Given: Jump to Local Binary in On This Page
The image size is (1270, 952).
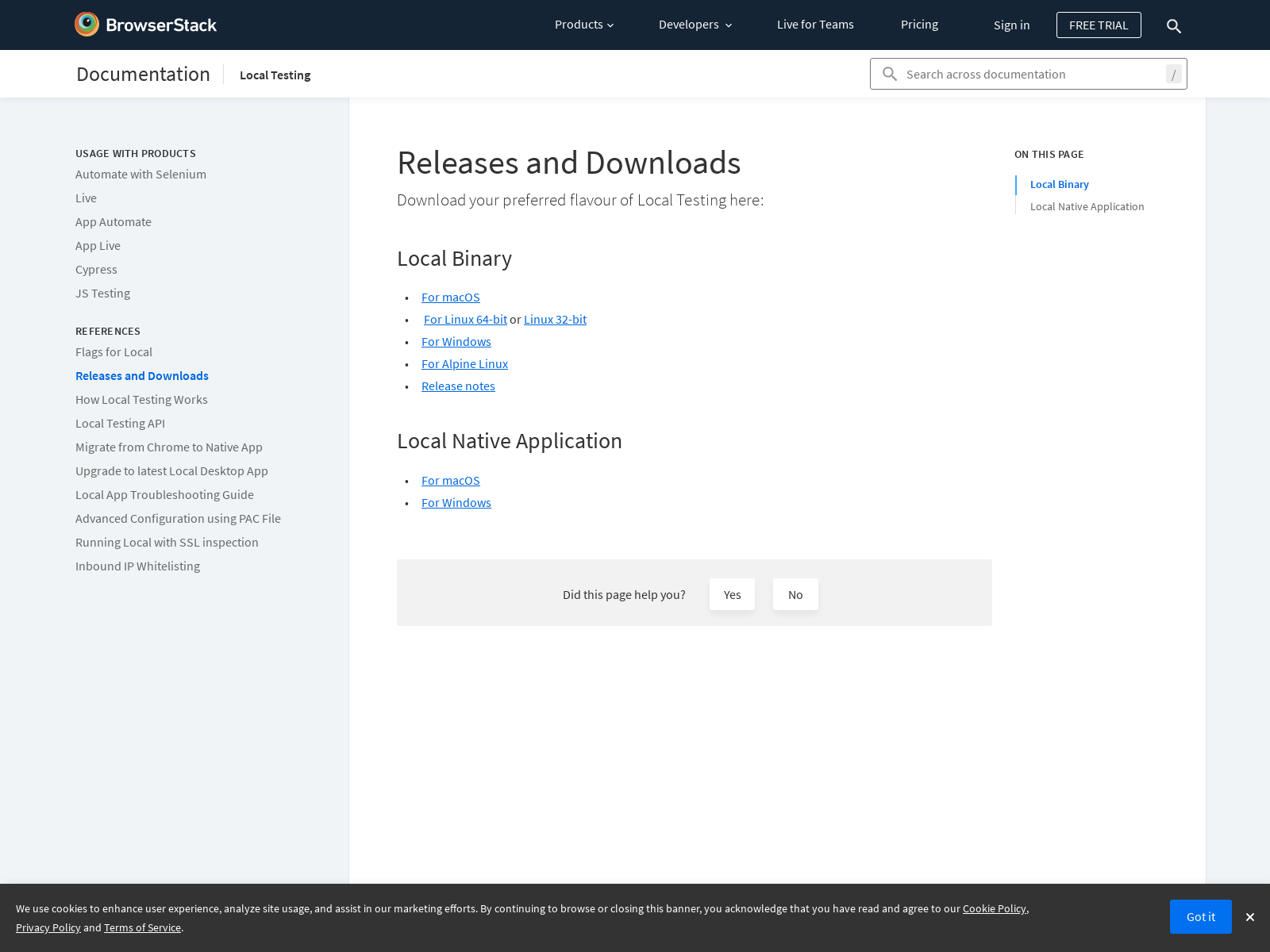Looking at the screenshot, I should pos(1059,184).
